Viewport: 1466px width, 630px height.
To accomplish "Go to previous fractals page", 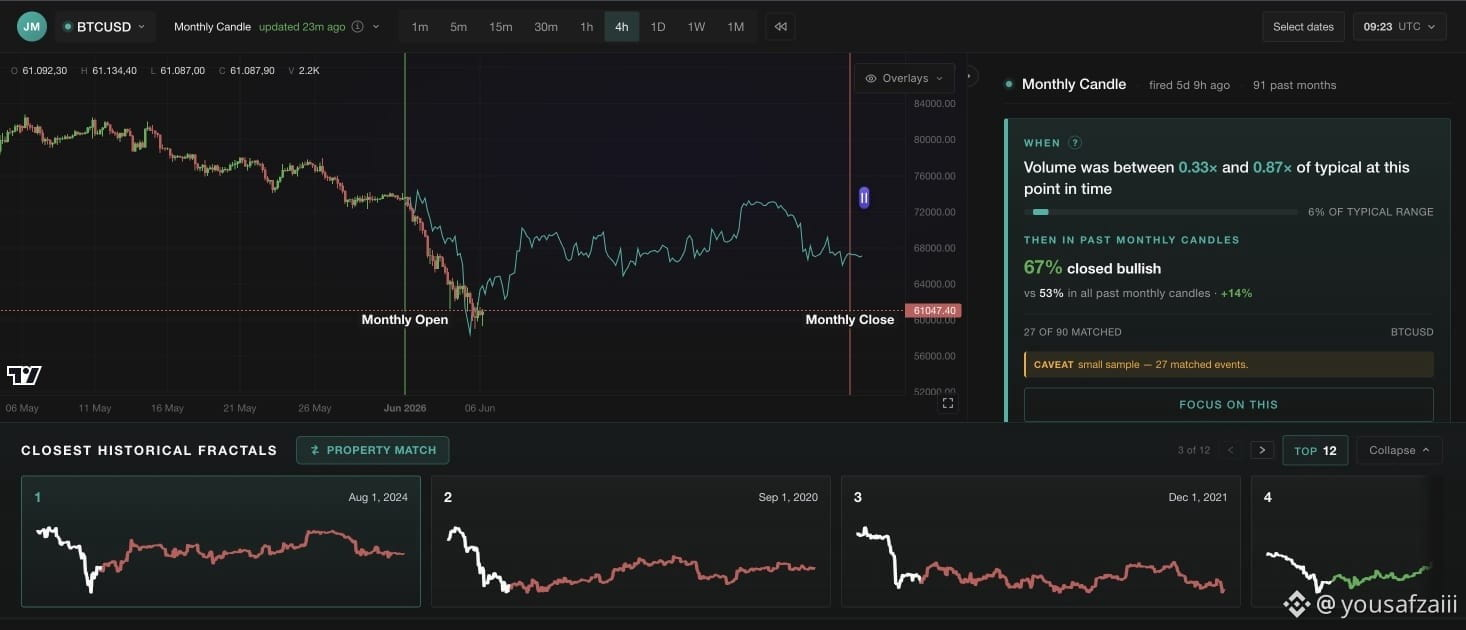I will click(1231, 450).
